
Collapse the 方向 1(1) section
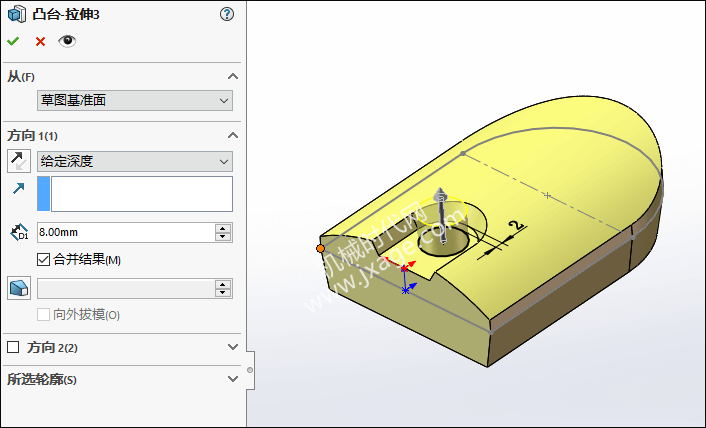tap(233, 135)
